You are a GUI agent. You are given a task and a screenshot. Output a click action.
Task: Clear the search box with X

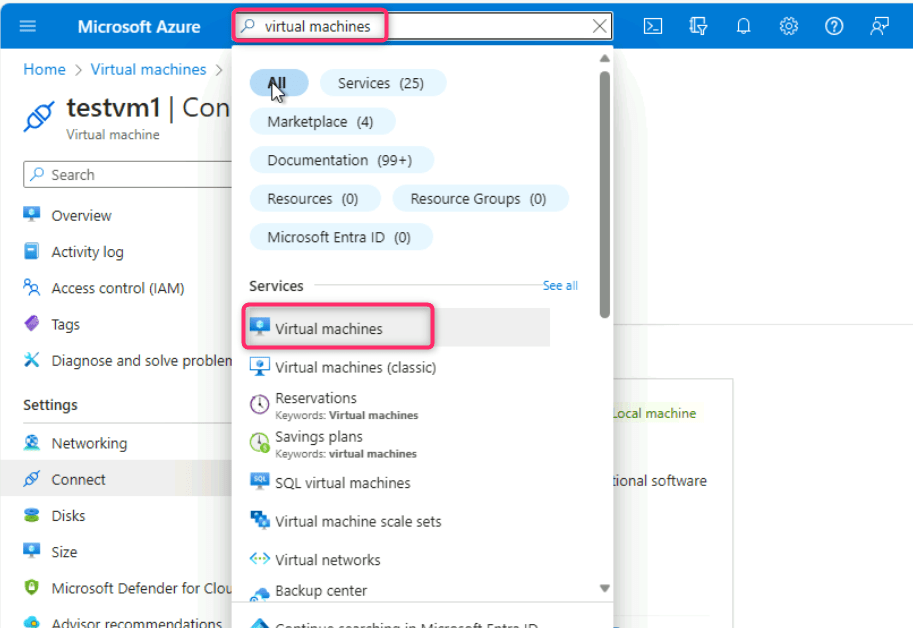(599, 26)
